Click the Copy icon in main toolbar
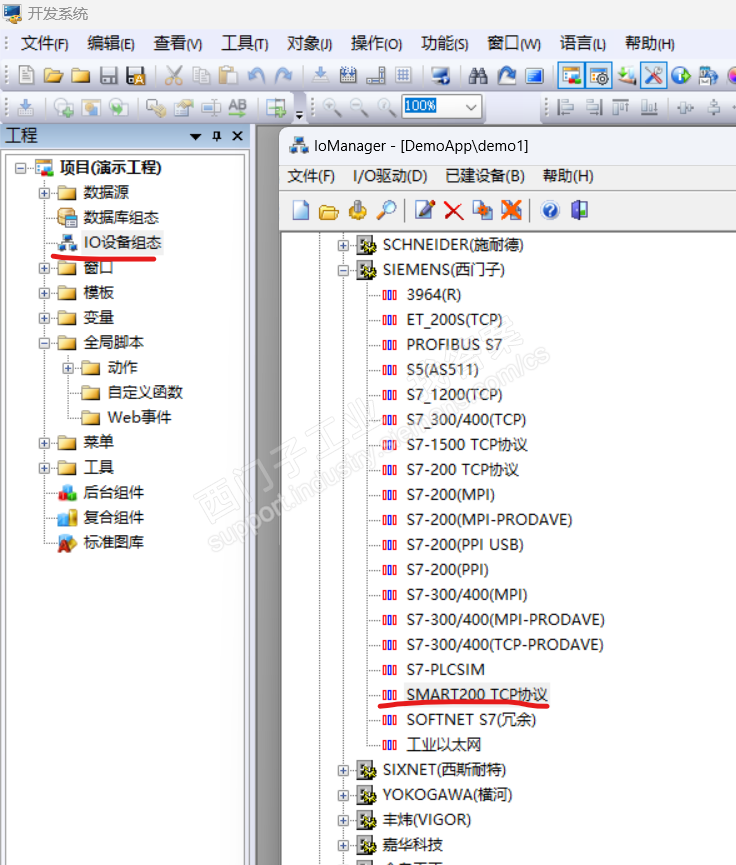This screenshot has width=736, height=865. click(201, 75)
